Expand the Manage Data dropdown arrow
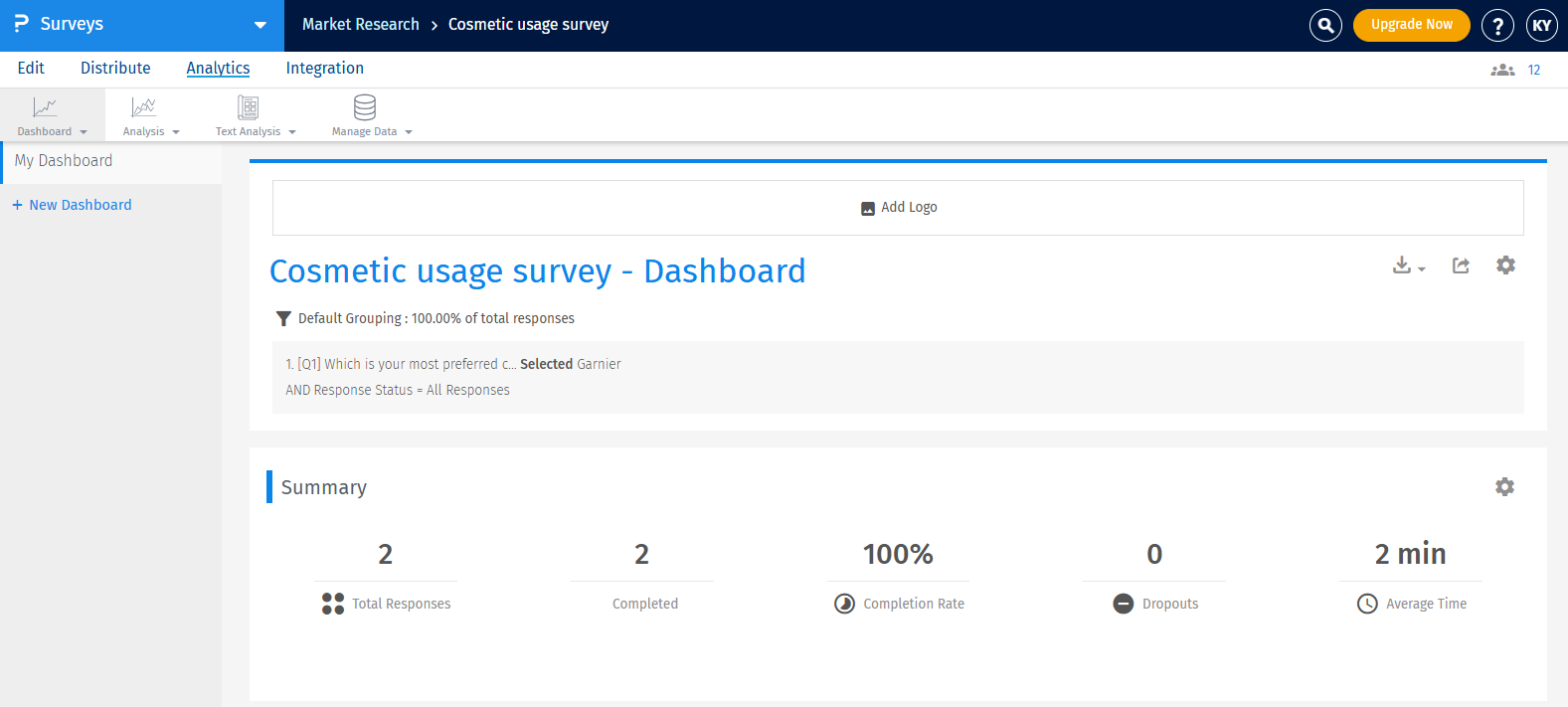The height and width of the screenshot is (707, 1568). [x=409, y=132]
